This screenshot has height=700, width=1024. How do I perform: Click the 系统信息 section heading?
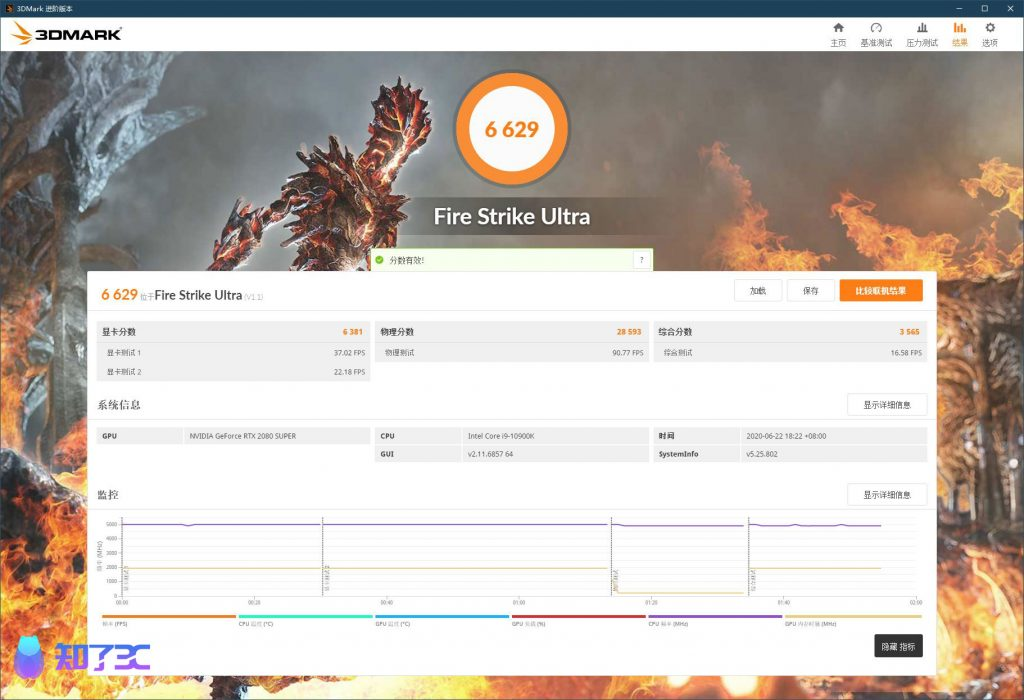(119, 405)
